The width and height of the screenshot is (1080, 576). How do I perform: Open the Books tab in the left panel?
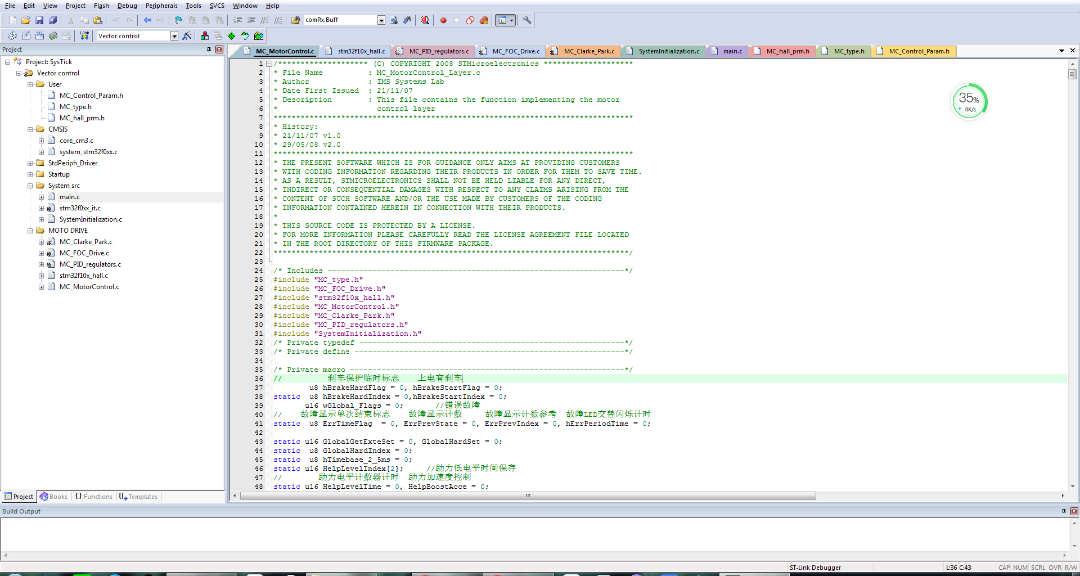(x=54, y=496)
